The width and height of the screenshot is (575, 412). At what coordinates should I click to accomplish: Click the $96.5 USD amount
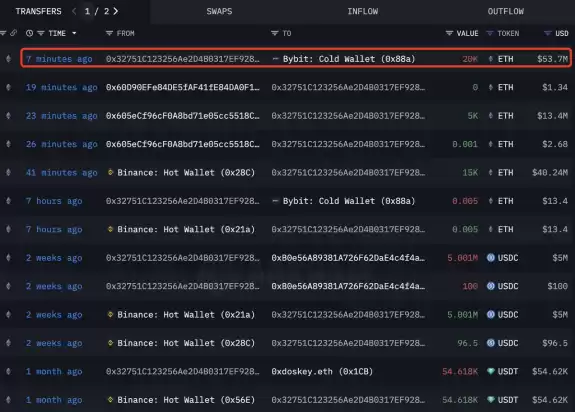[x=555, y=343]
